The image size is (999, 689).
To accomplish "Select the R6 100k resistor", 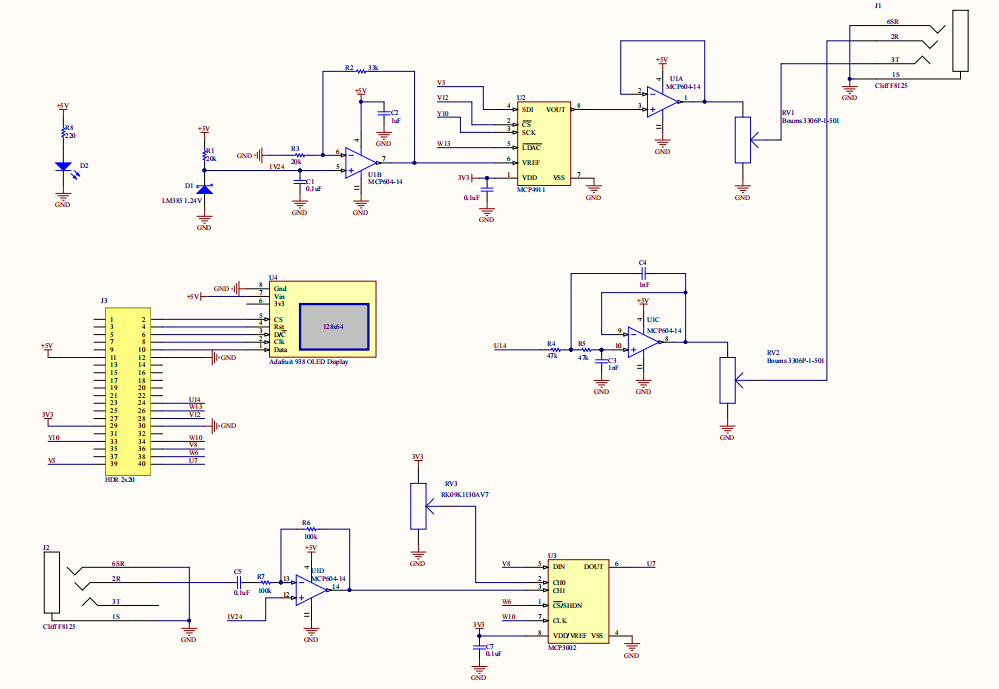I will tap(310, 531).
